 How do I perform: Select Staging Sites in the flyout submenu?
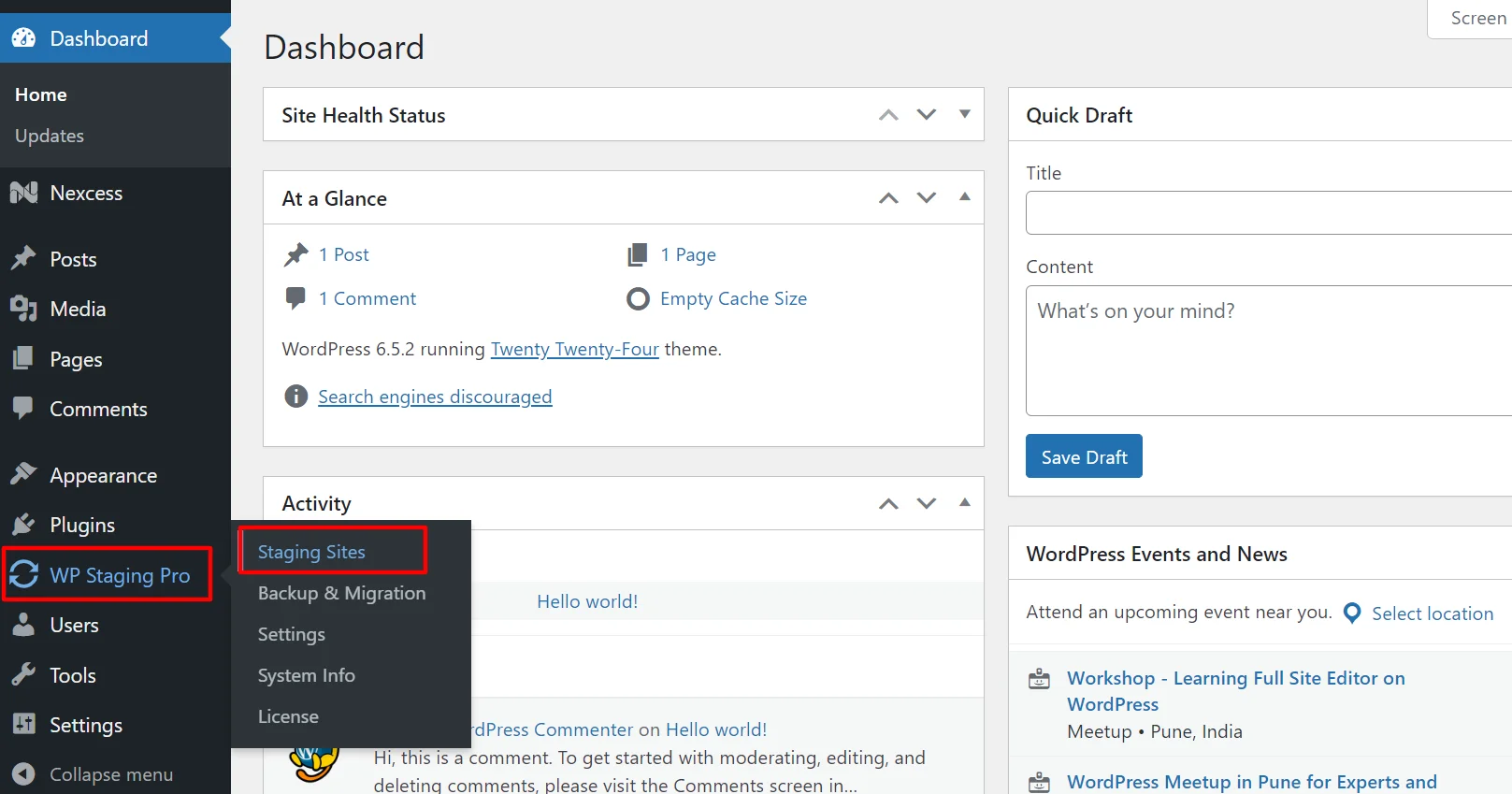(311, 552)
